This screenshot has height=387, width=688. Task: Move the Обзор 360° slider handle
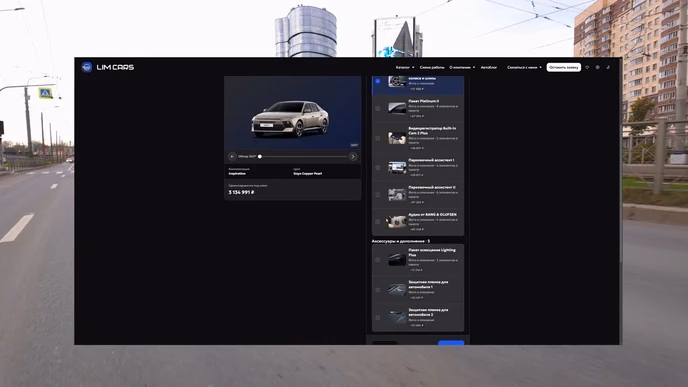(260, 156)
